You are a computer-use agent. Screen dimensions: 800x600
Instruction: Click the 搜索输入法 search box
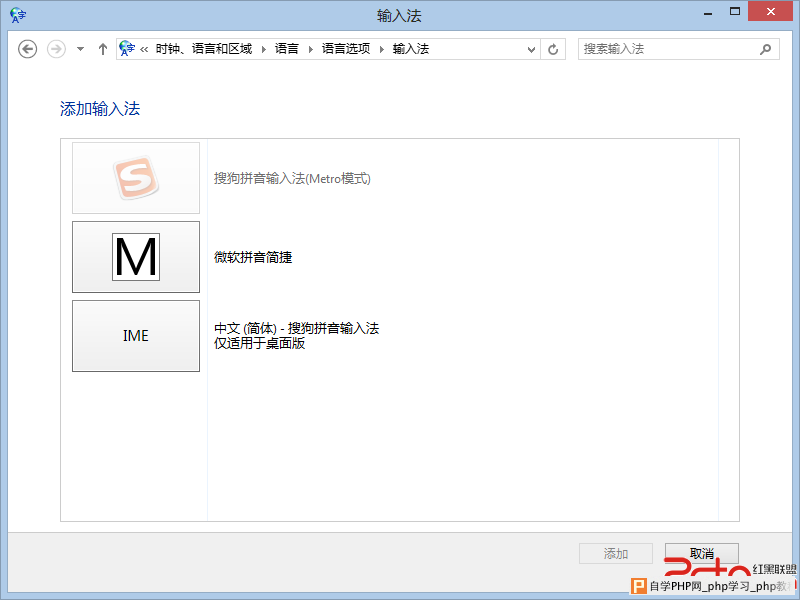[679, 49]
